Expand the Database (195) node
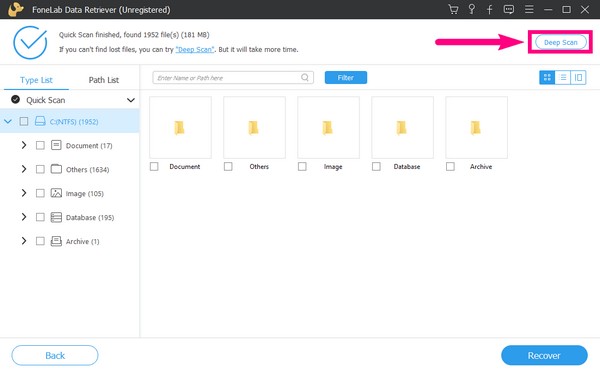This screenshot has height=377, width=600. pos(24,217)
